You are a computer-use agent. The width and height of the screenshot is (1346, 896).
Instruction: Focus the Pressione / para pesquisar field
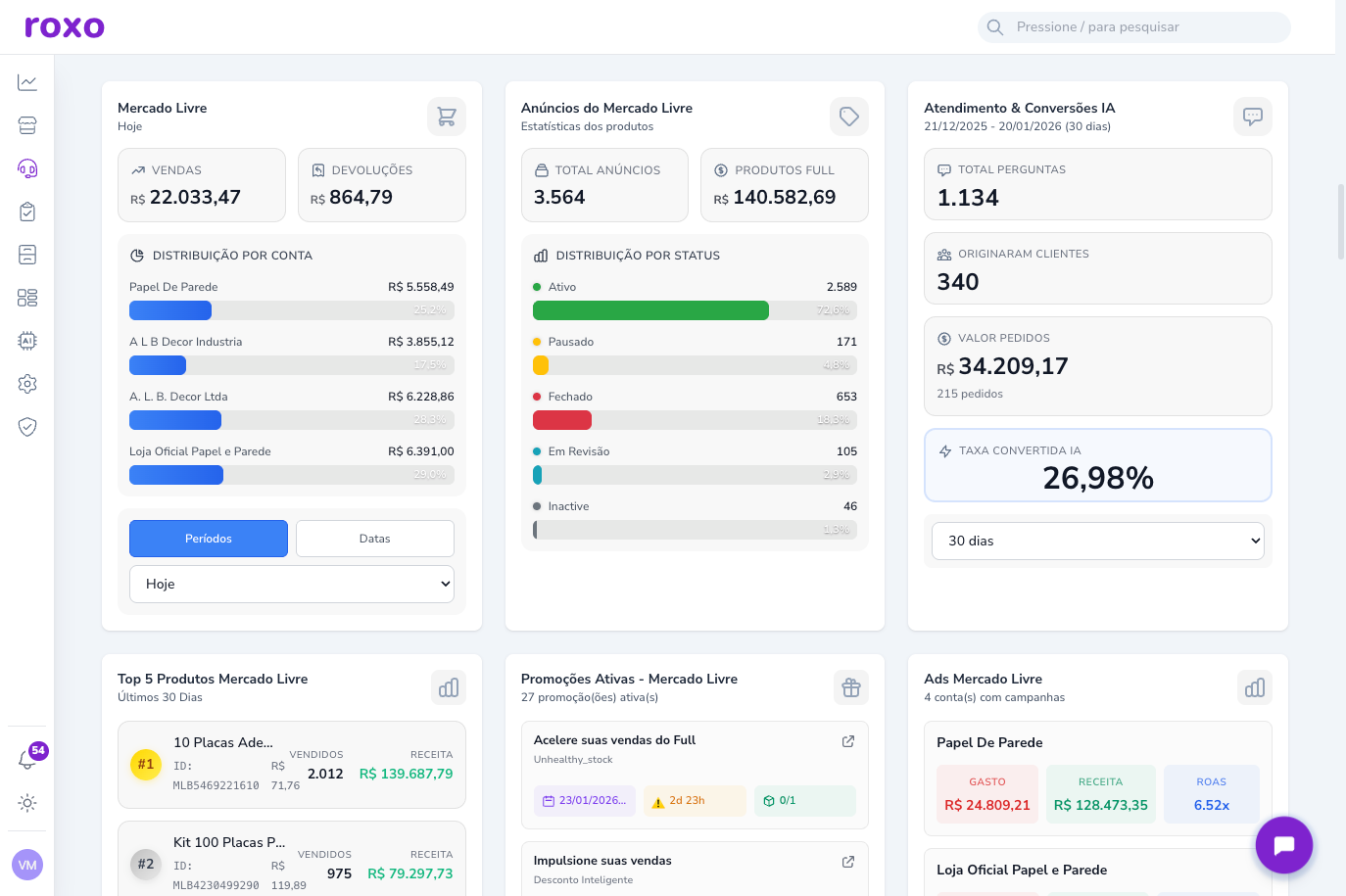pos(1134,27)
